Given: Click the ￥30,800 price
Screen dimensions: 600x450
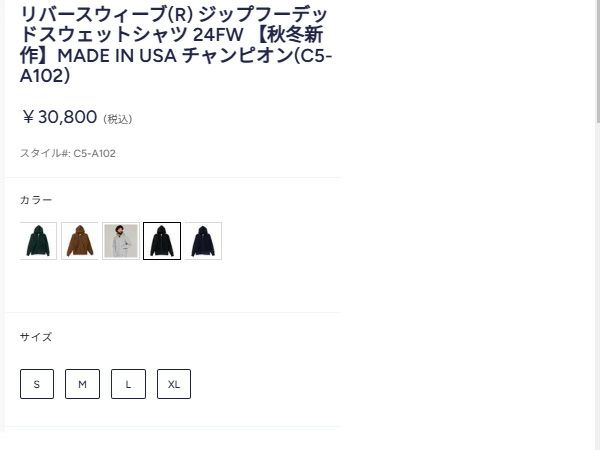Looking at the screenshot, I should (59, 117).
